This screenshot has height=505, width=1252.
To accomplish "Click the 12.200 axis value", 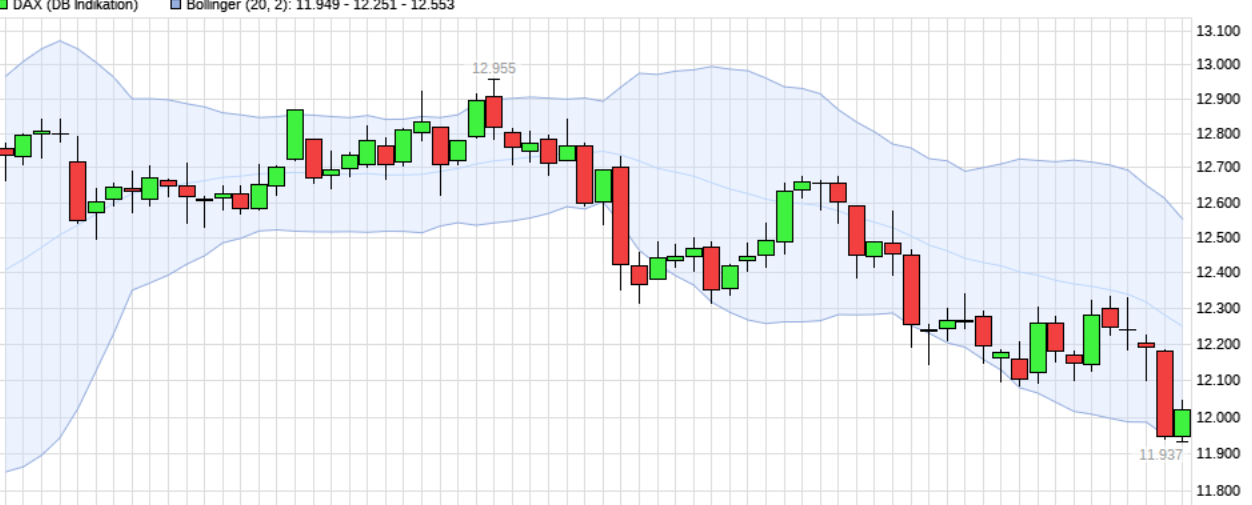I will 1218,345.
